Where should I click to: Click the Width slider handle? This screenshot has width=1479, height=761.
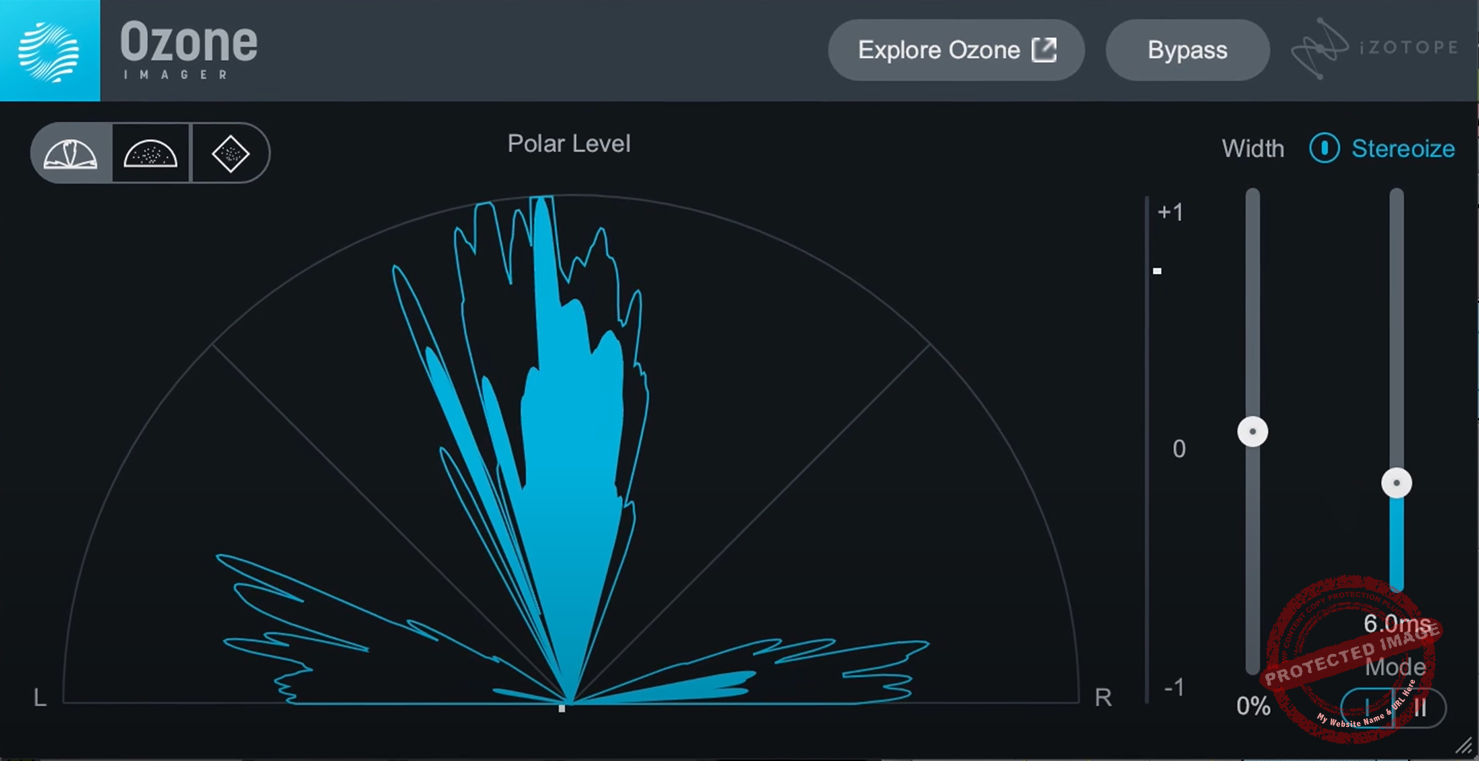tap(1252, 432)
